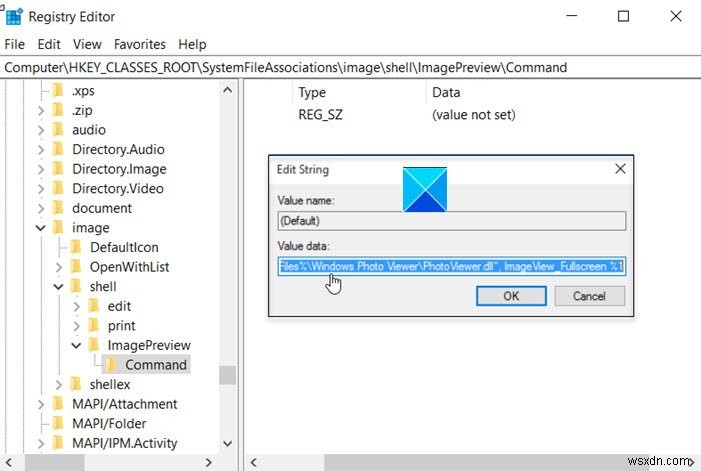Expand the .zip key
The image size is (701, 471).
point(41,110)
